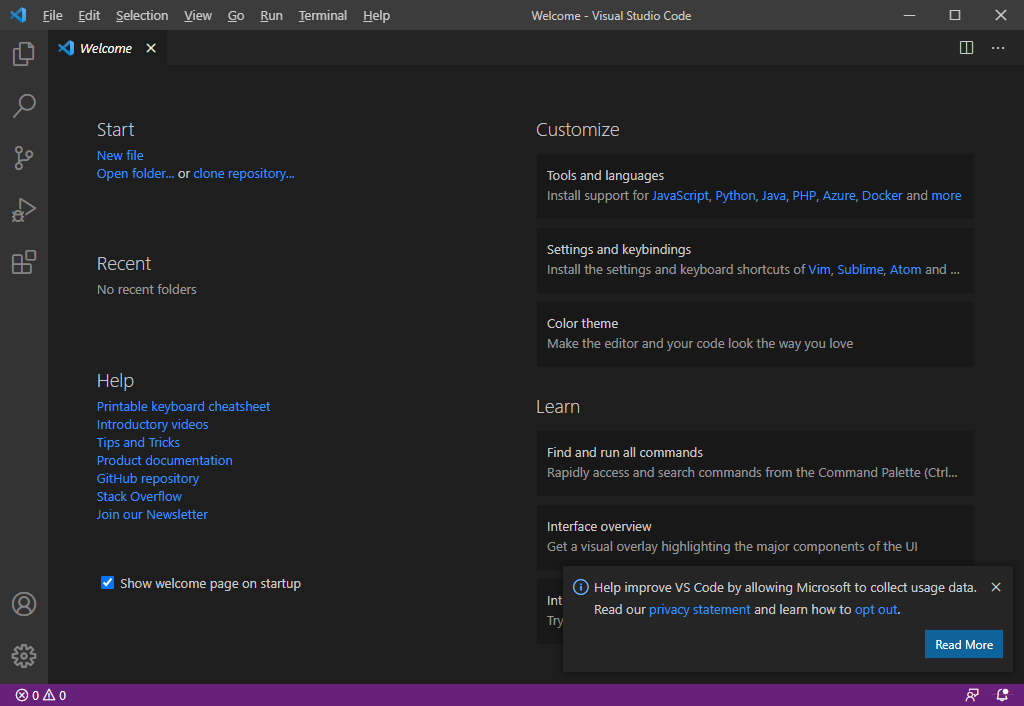
Task: Open the File menu
Action: pos(52,15)
